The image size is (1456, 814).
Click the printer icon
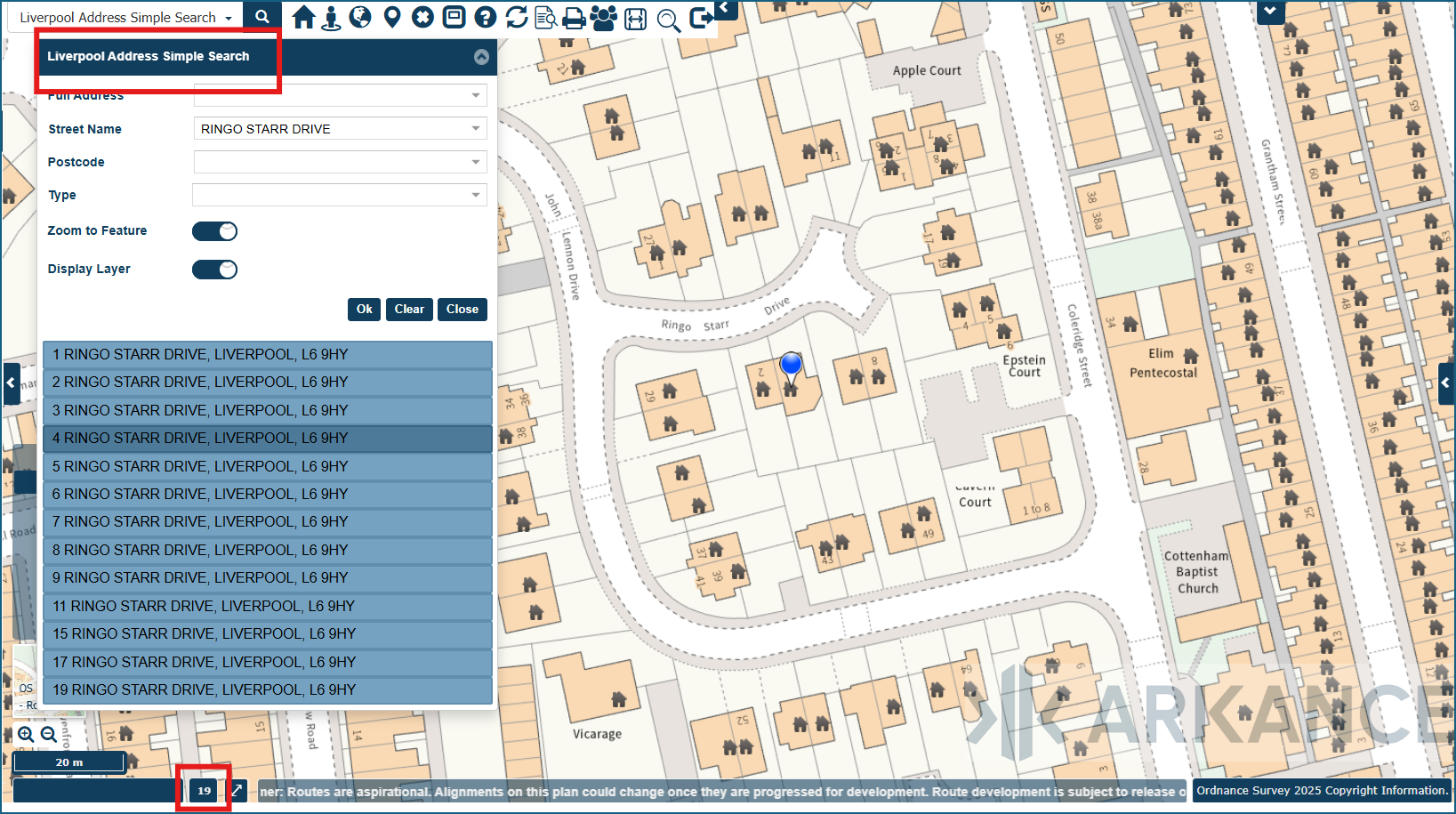[x=575, y=18]
